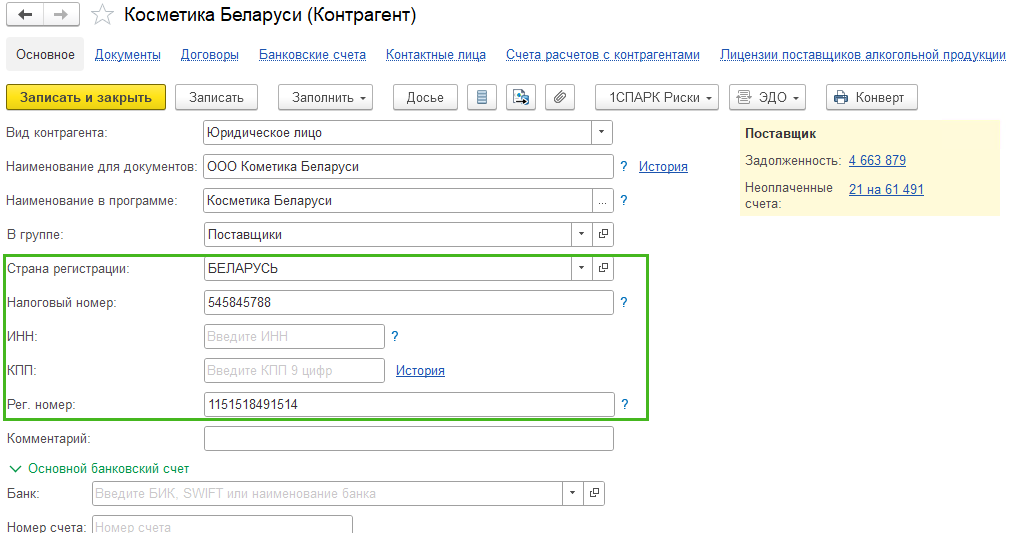Click the create-based-on icon next to paperclip
1014x533 pixels.
521,97
